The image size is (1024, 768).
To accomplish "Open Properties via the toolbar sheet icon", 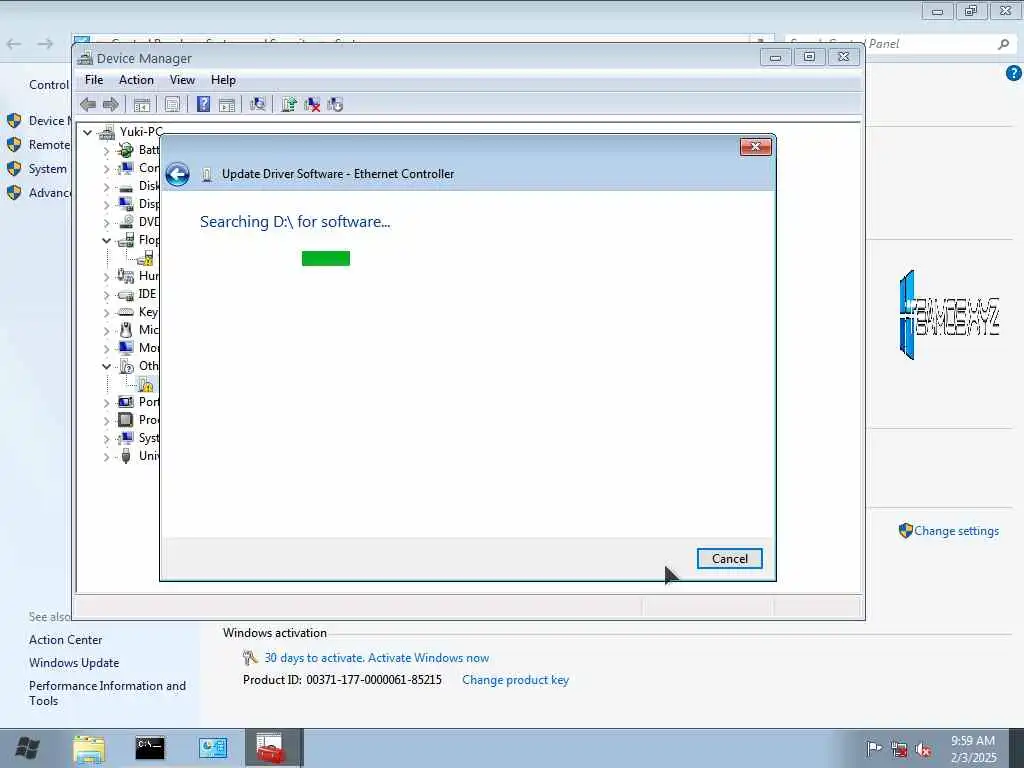I will [172, 104].
